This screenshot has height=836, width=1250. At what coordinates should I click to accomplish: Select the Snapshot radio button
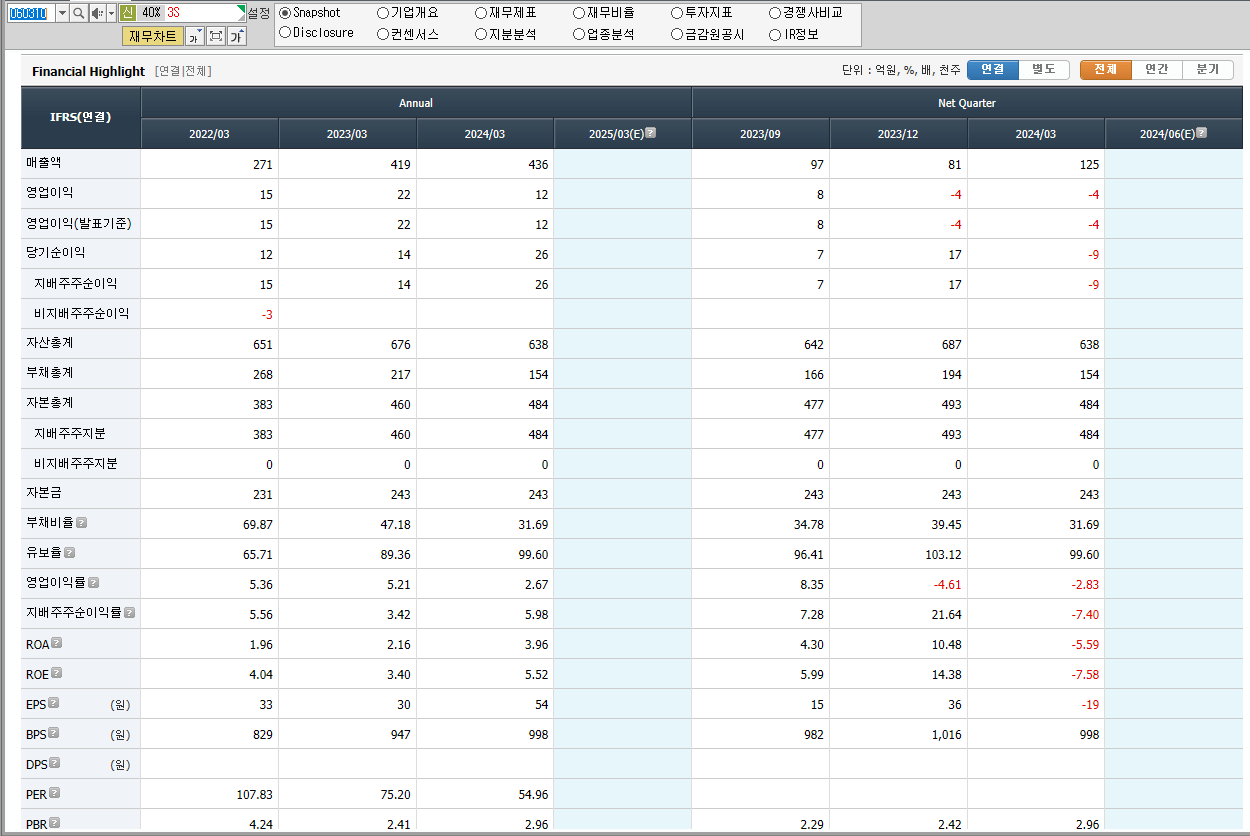click(285, 13)
